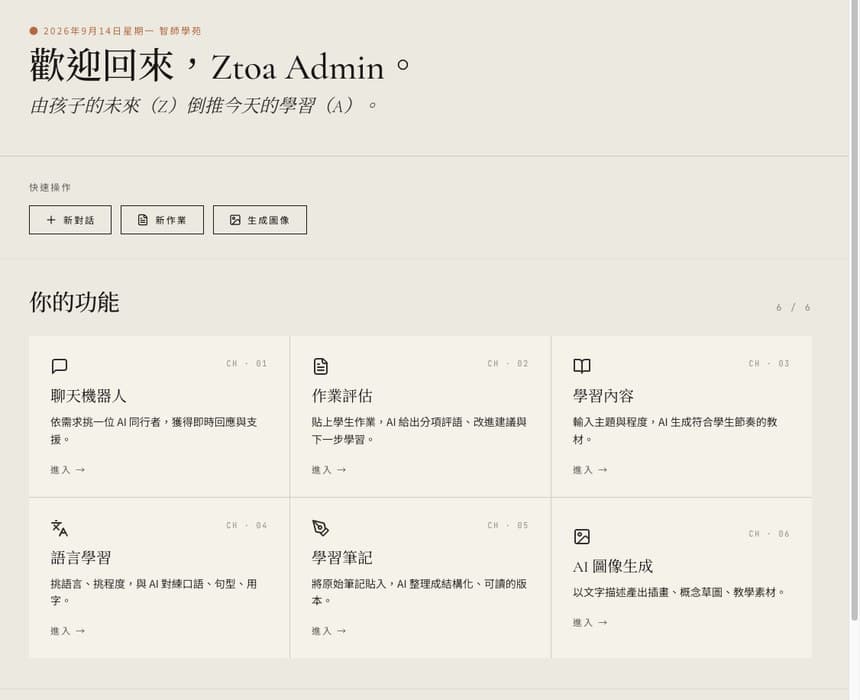Screen dimensions: 860x700
Task: Open the 學習內容 card title
Action: click(x=603, y=396)
